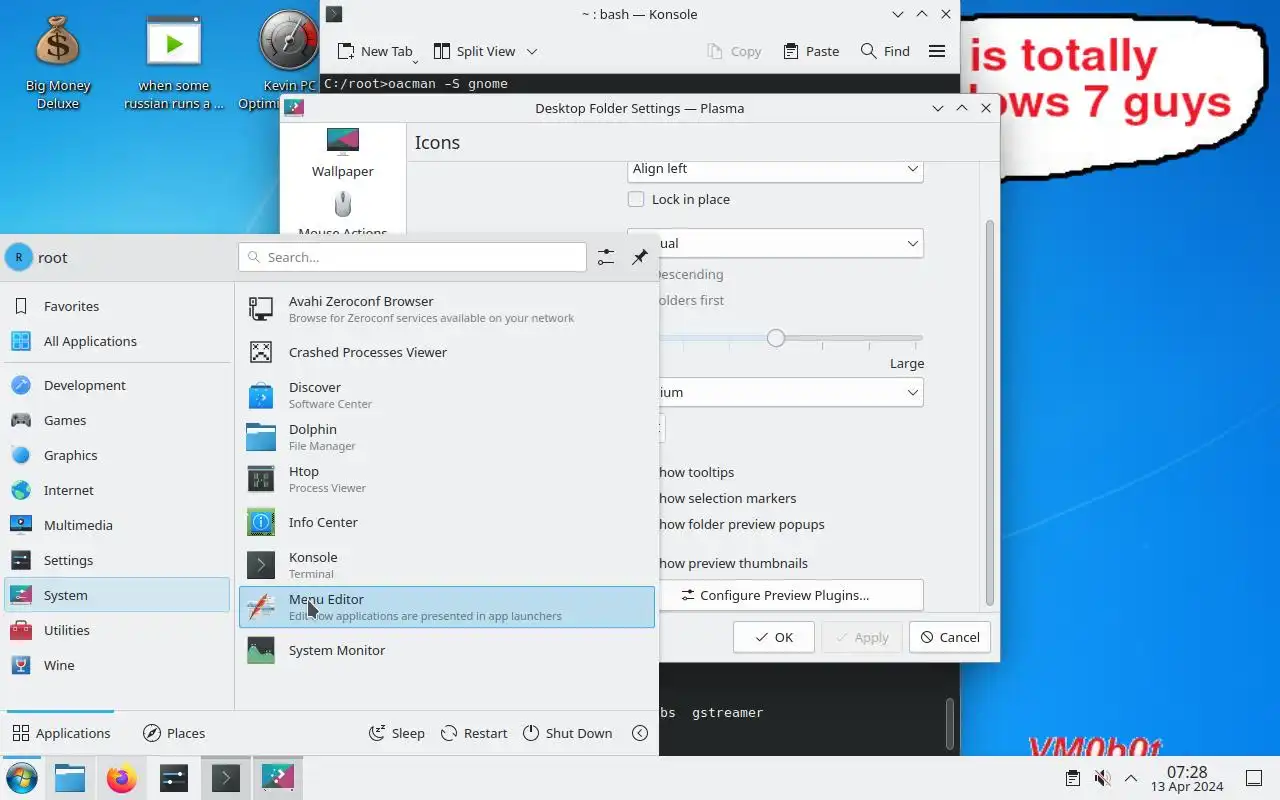Expand Split View dropdown arrow in Konsole
The image size is (1280, 800).
[x=532, y=51]
